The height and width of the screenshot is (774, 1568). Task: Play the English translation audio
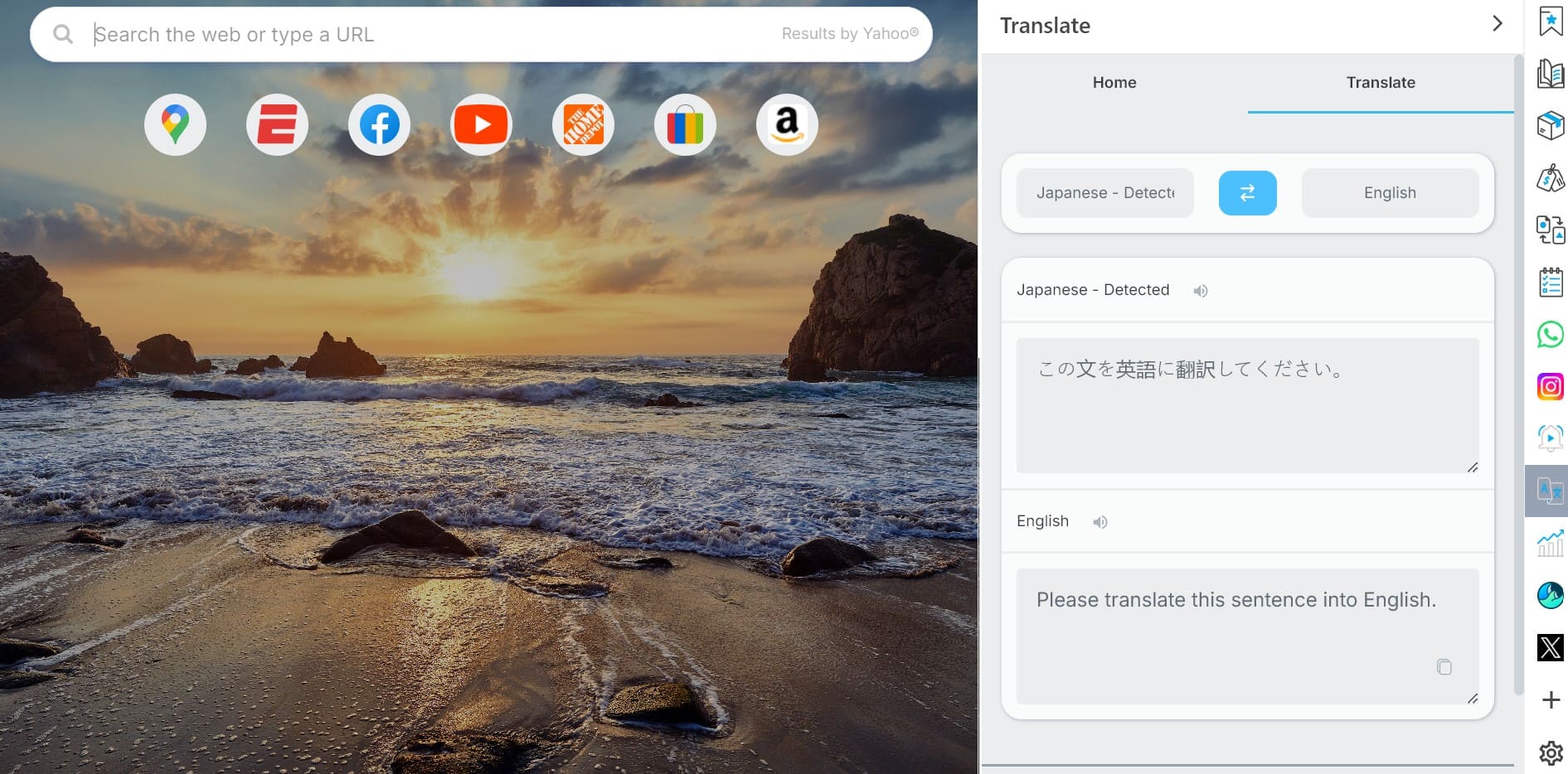pyautogui.click(x=1100, y=521)
